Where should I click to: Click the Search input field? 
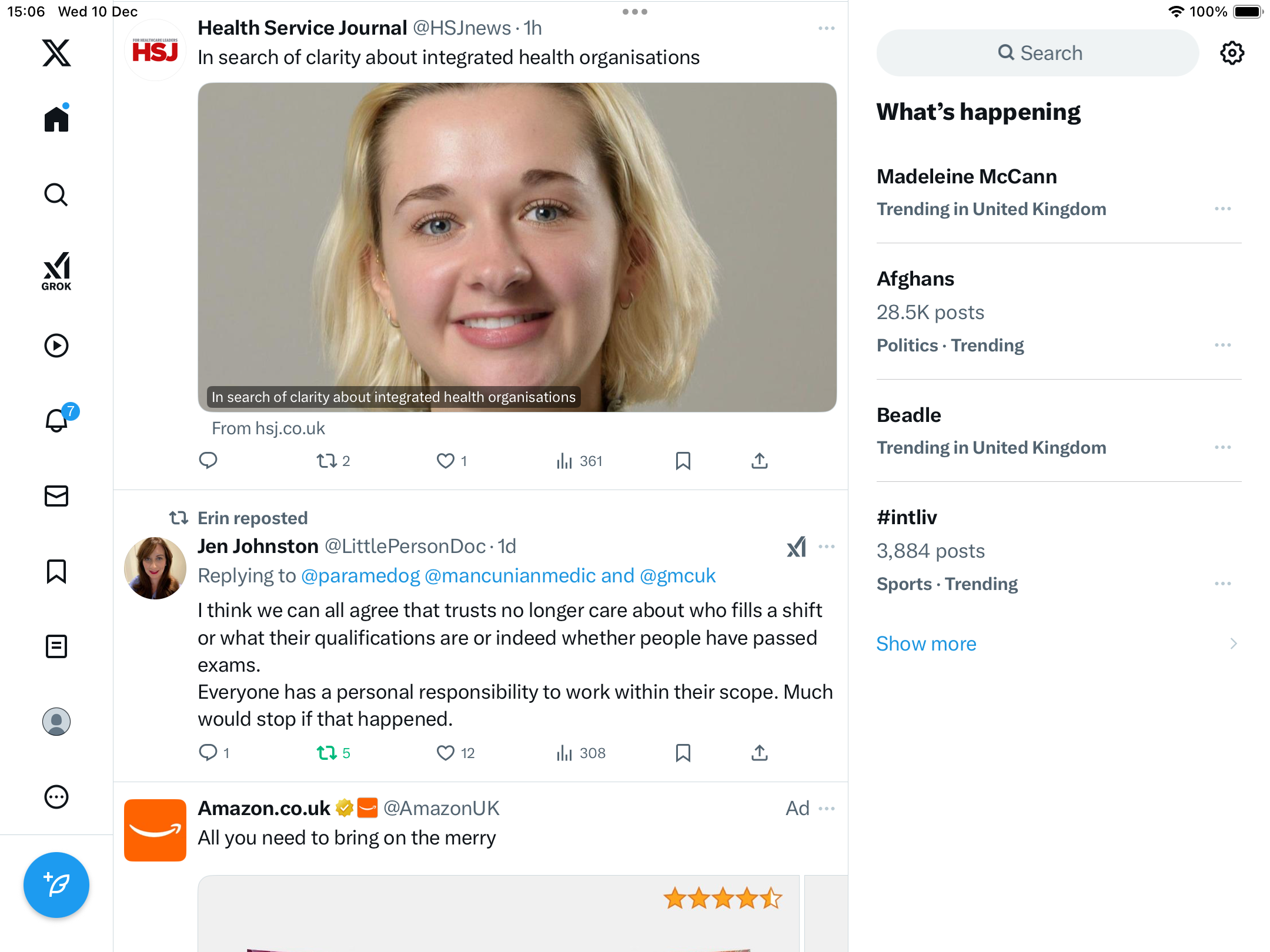tap(1038, 53)
